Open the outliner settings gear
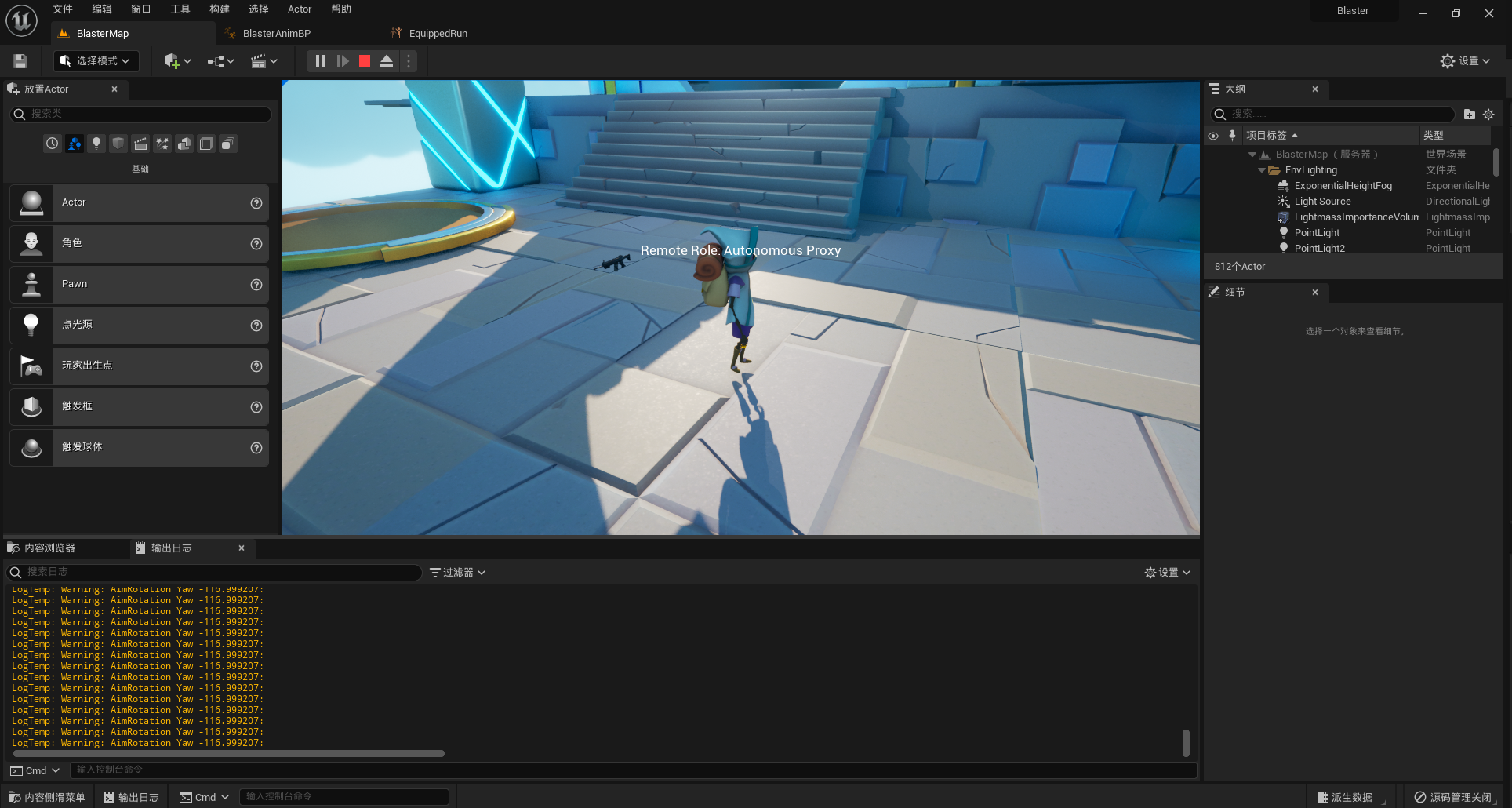Viewport: 1512px width, 808px height. 1488,114
